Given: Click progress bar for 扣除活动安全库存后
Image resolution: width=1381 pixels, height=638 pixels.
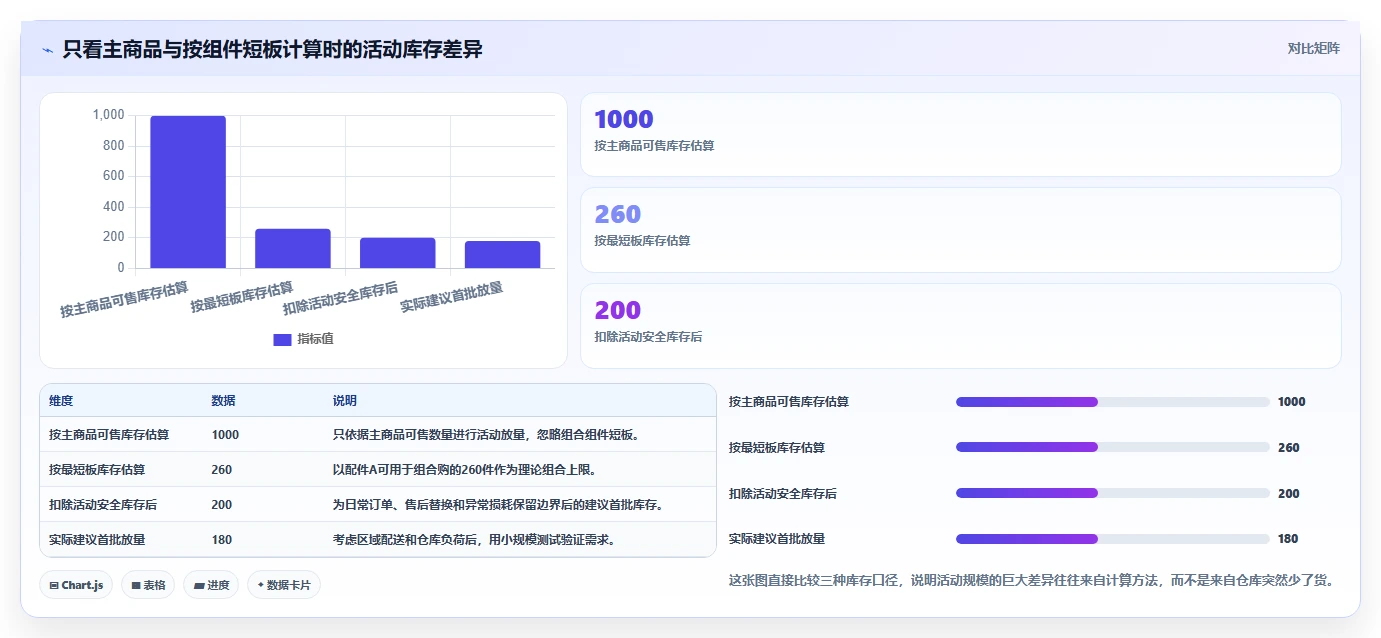Looking at the screenshot, I should [x=1113, y=493].
